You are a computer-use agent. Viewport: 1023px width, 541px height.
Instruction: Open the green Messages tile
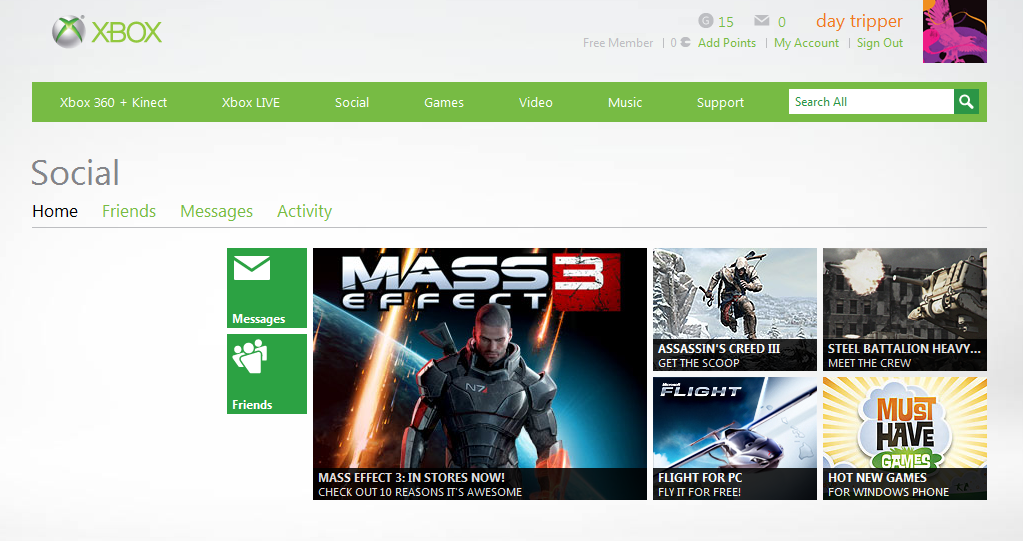click(x=267, y=288)
